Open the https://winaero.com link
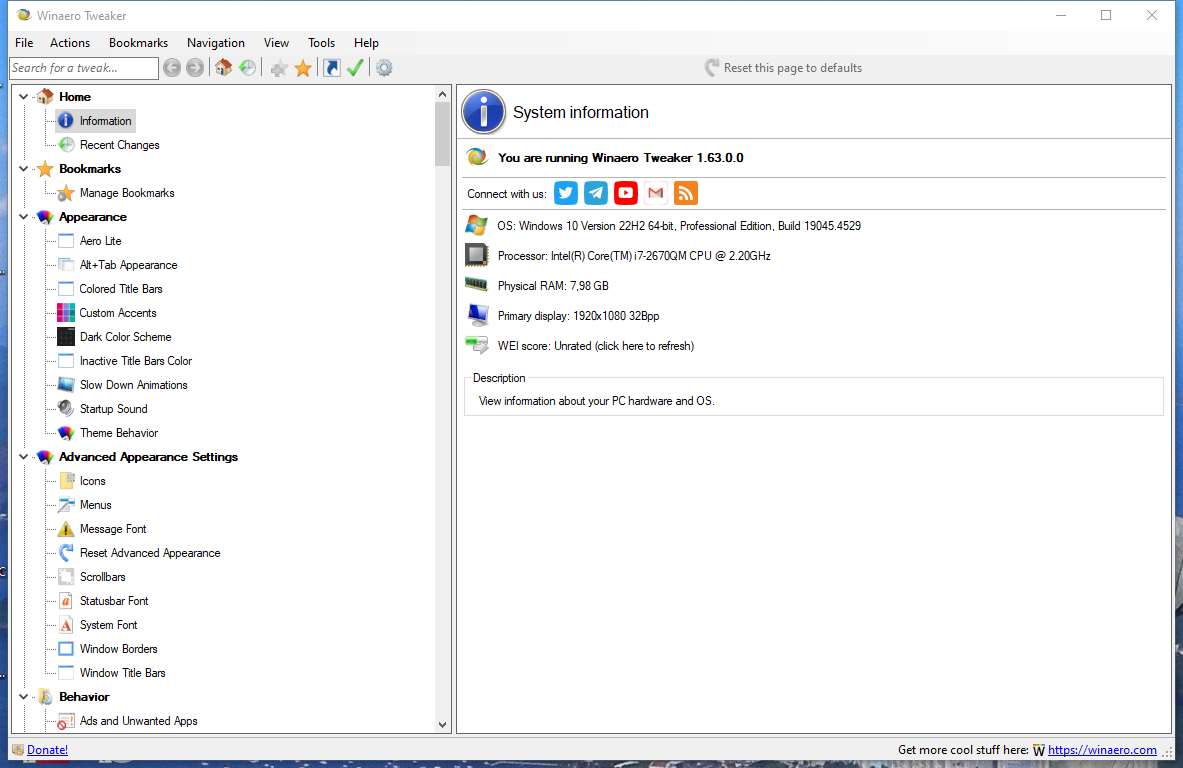Screen dimensions: 1183x768 click(x=1102, y=750)
